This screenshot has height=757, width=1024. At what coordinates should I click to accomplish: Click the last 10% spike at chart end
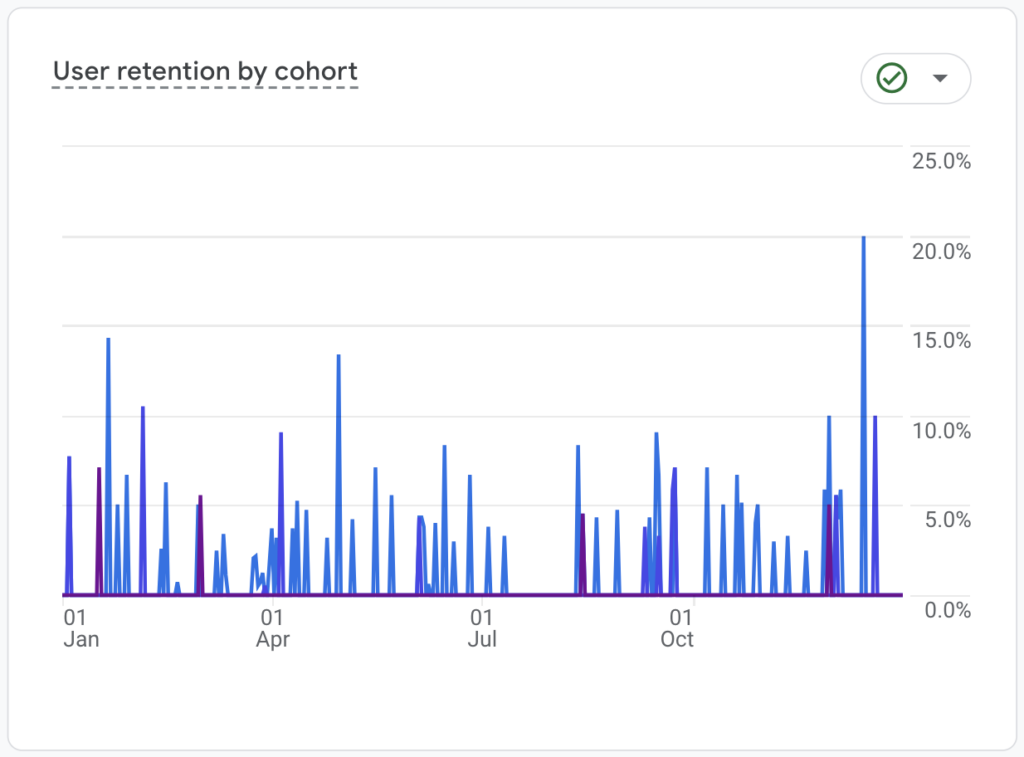[875, 419]
